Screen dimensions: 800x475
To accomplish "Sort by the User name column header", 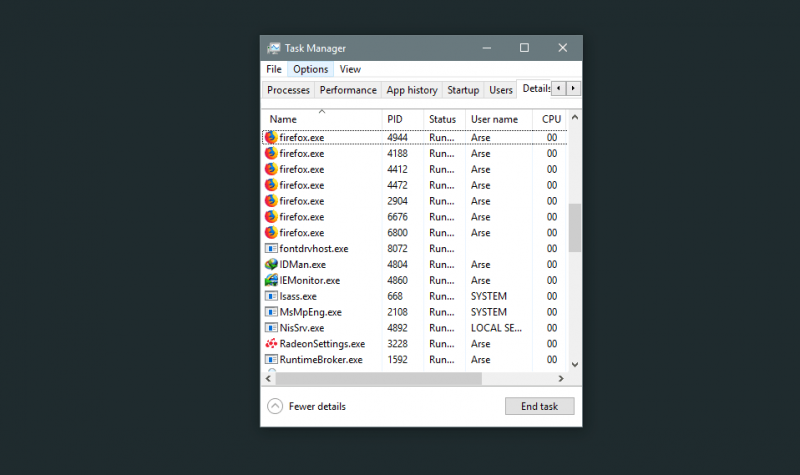I will [499, 119].
